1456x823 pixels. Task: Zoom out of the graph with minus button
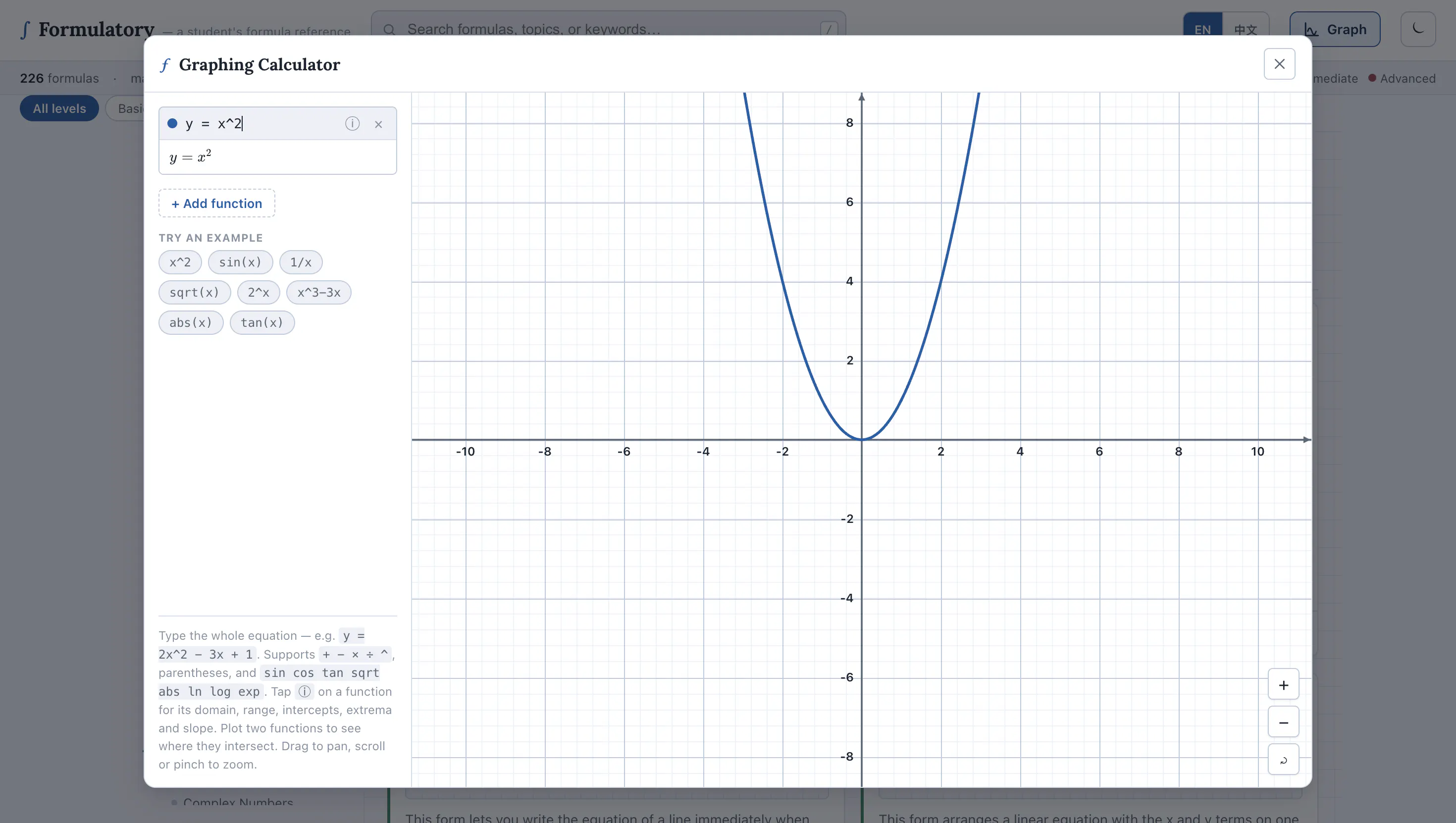(x=1283, y=722)
